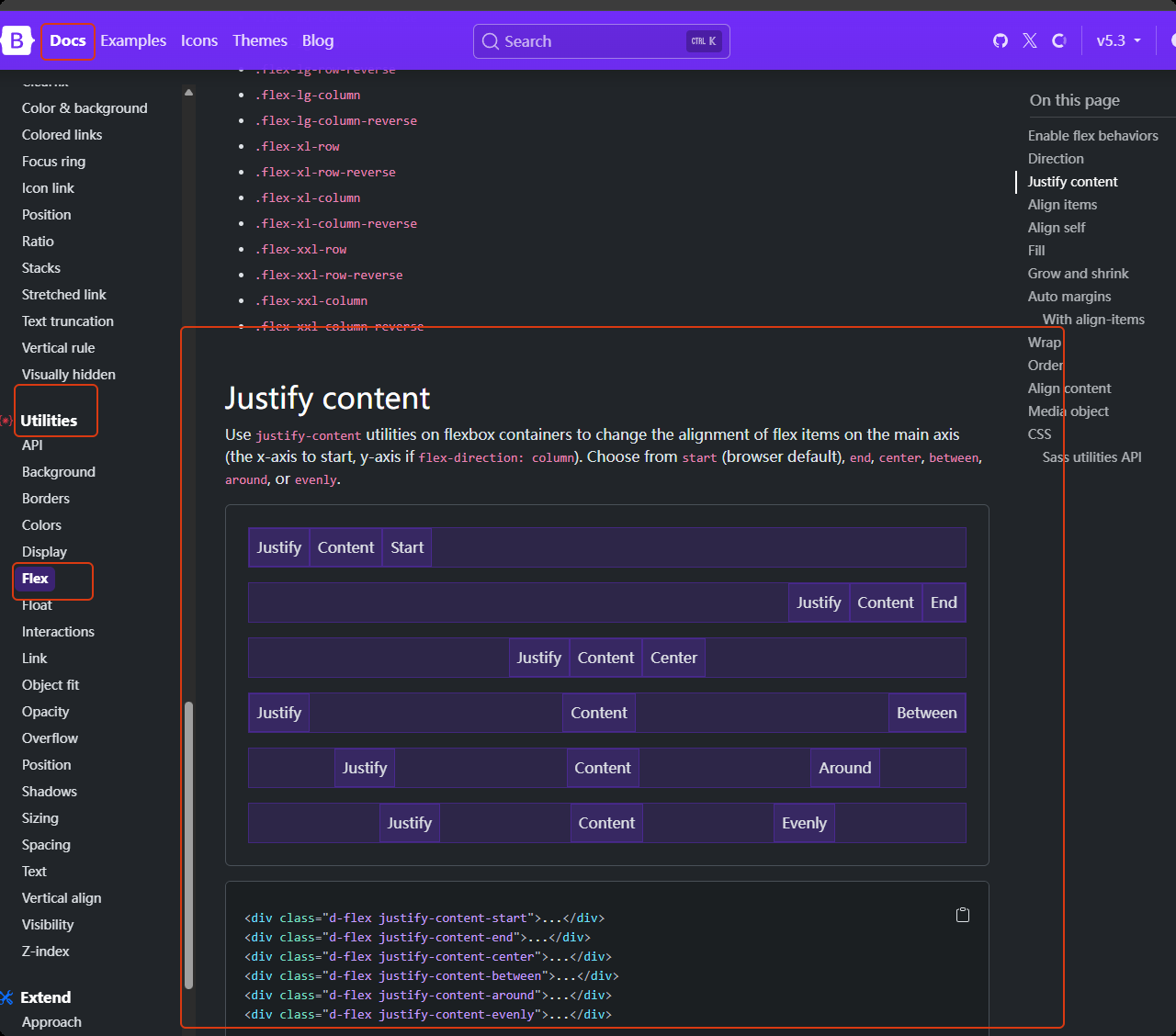Click the "Justify content" page heading
Image resolution: width=1176 pixels, height=1036 pixels.
327,399
